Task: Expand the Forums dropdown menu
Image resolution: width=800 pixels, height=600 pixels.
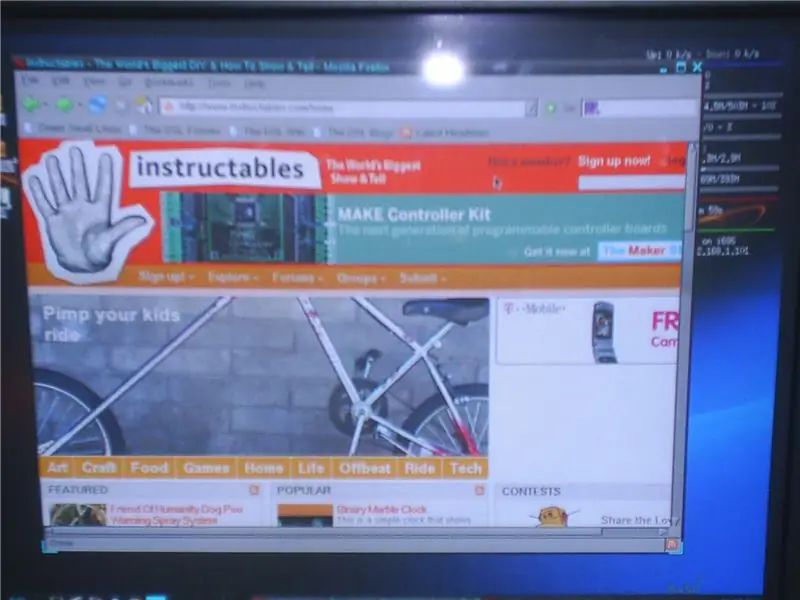Action: click(x=297, y=278)
